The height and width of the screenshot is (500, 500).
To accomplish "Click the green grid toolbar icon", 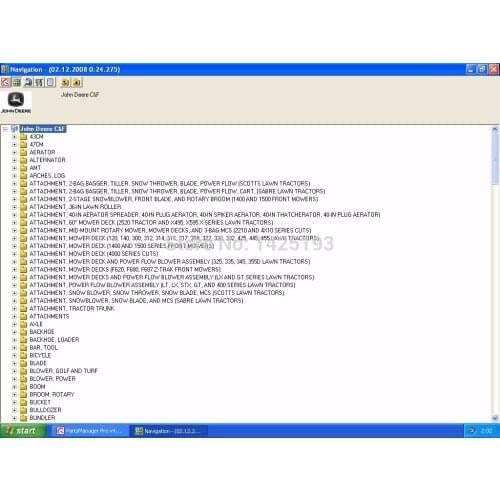I will (x=17, y=82).
